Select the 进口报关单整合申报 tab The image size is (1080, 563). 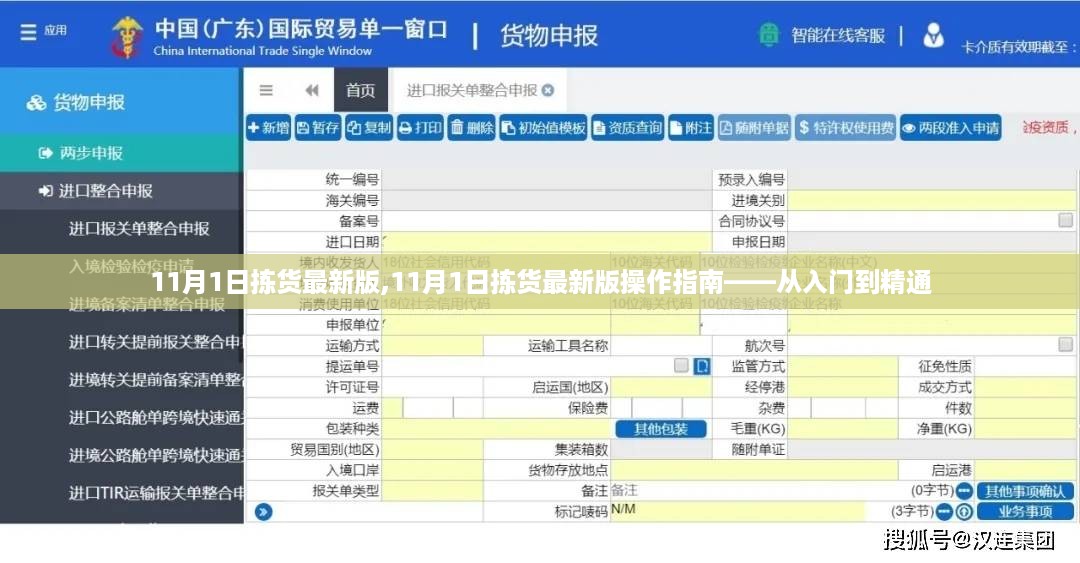tap(472, 90)
